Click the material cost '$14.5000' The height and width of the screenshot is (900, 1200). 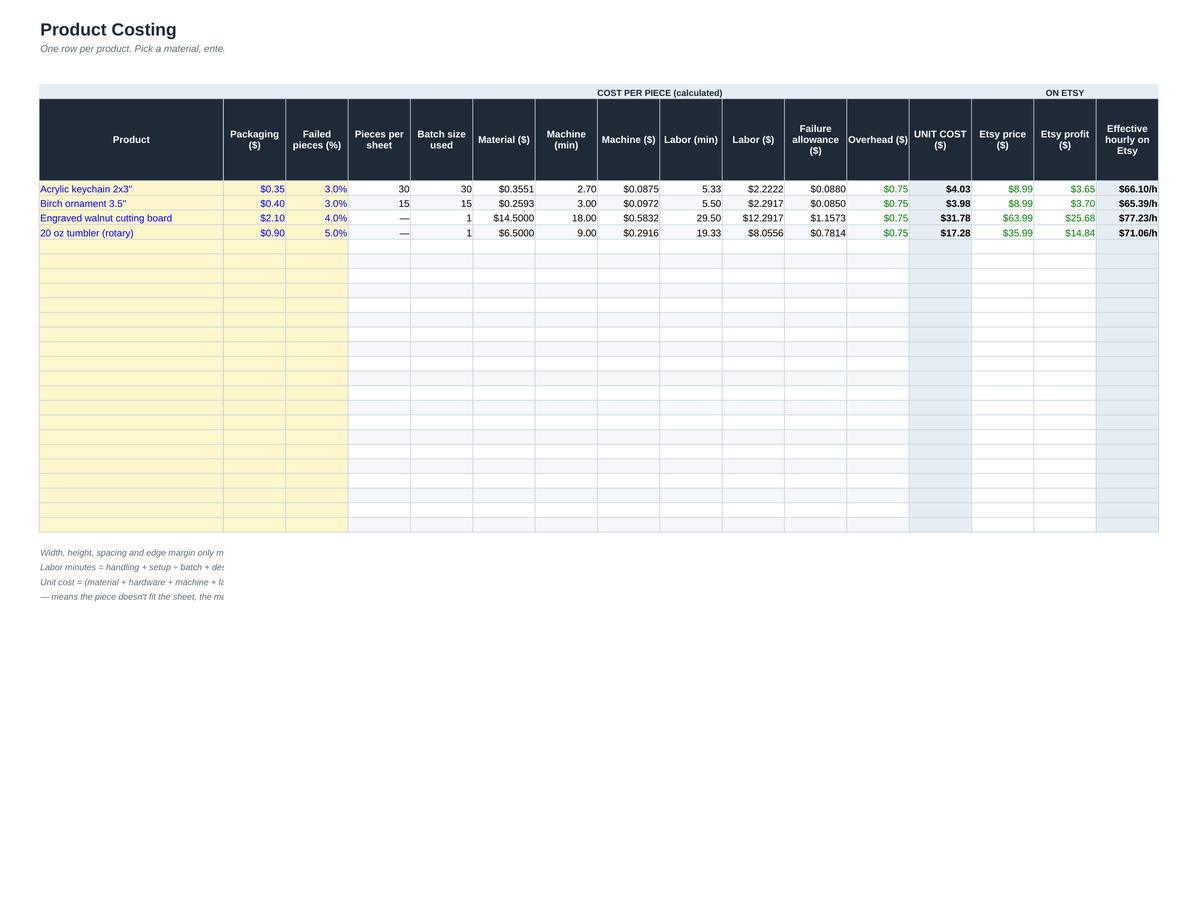[x=504, y=218]
